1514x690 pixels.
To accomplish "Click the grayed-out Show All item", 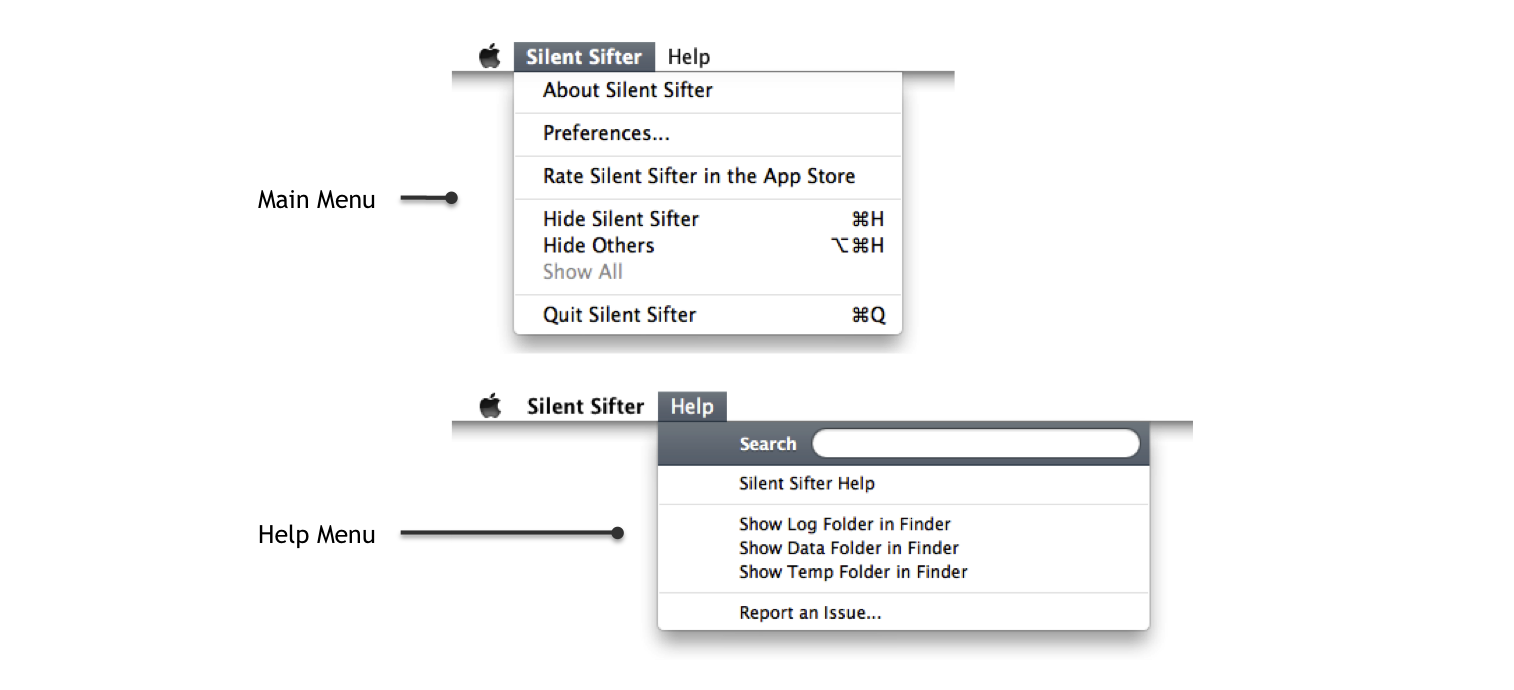I will [582, 271].
